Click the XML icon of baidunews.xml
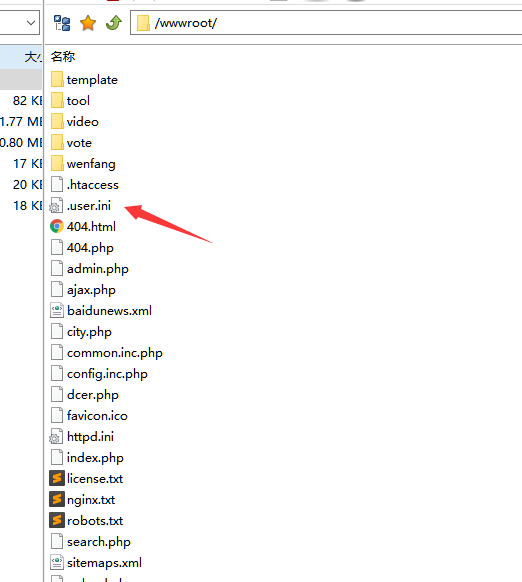Screen dimensions: 522x582 pyautogui.click(x=56, y=310)
